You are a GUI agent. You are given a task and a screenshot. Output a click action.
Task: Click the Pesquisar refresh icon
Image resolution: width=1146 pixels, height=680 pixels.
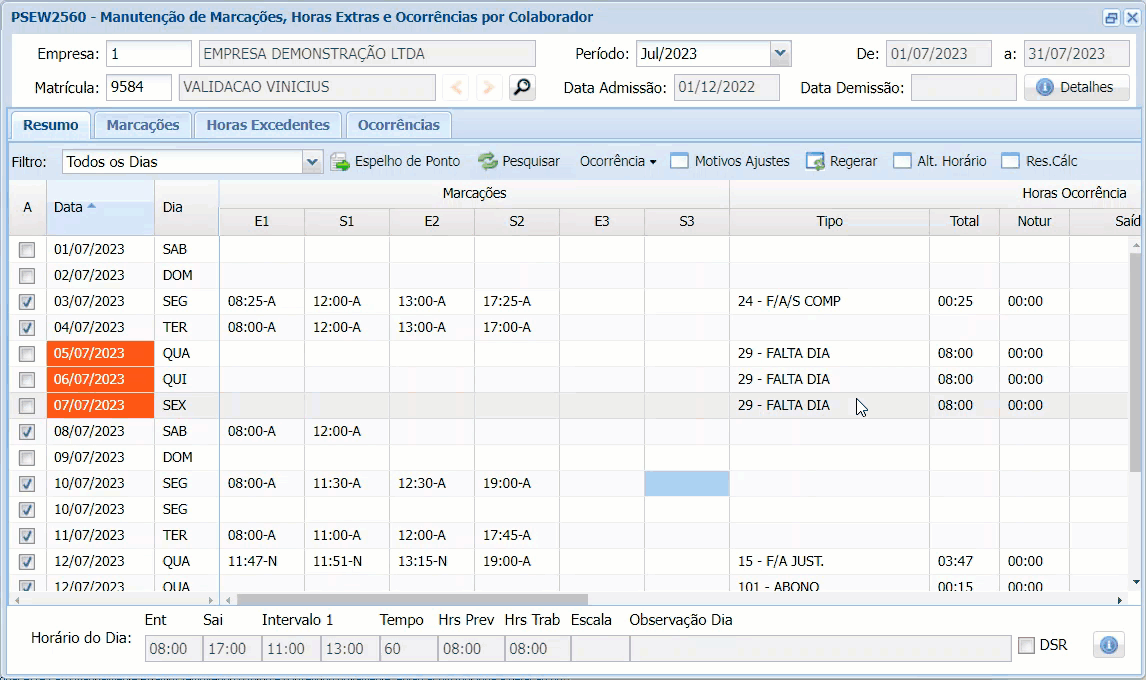[x=487, y=161]
